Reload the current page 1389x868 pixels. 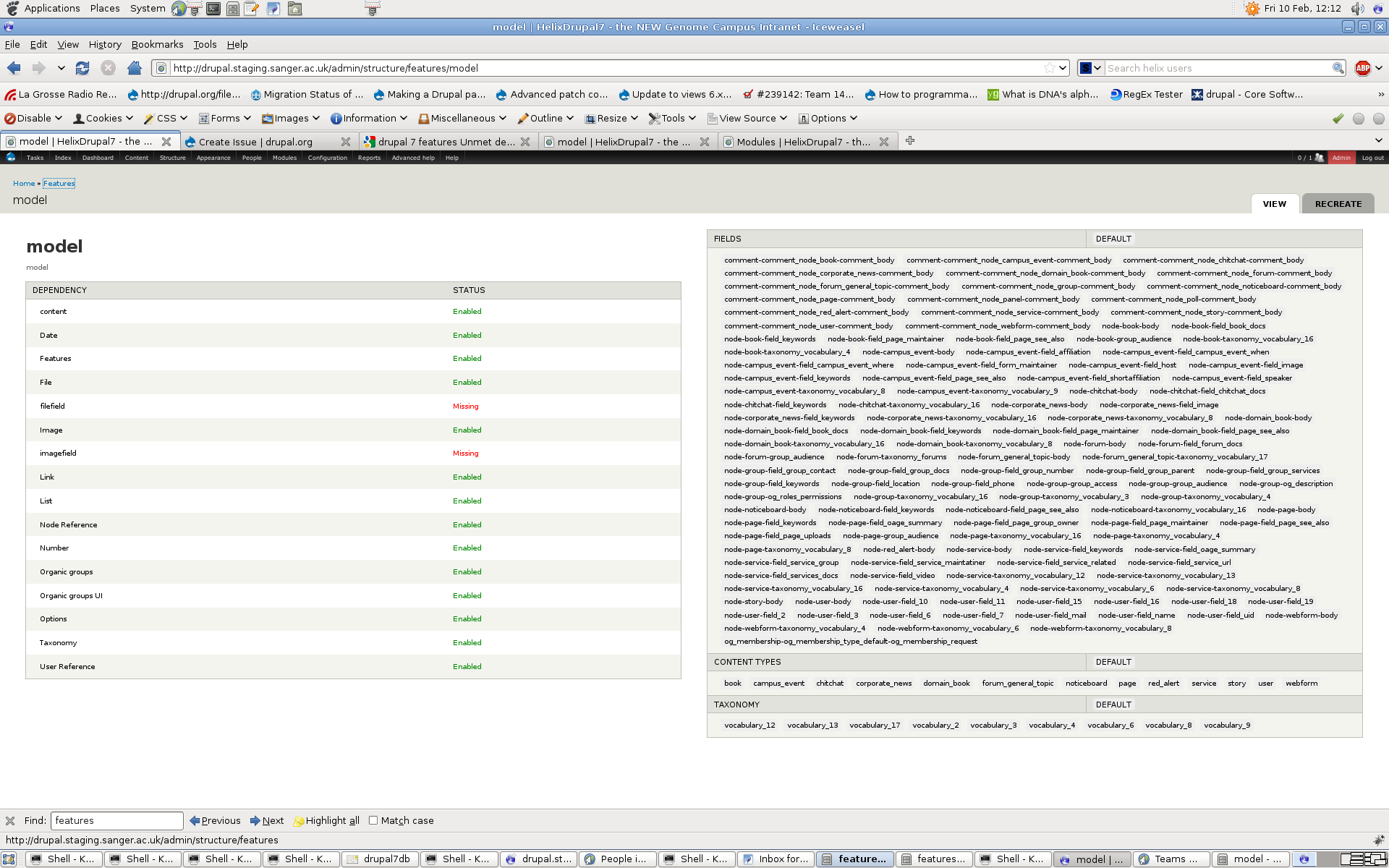click(x=82, y=67)
